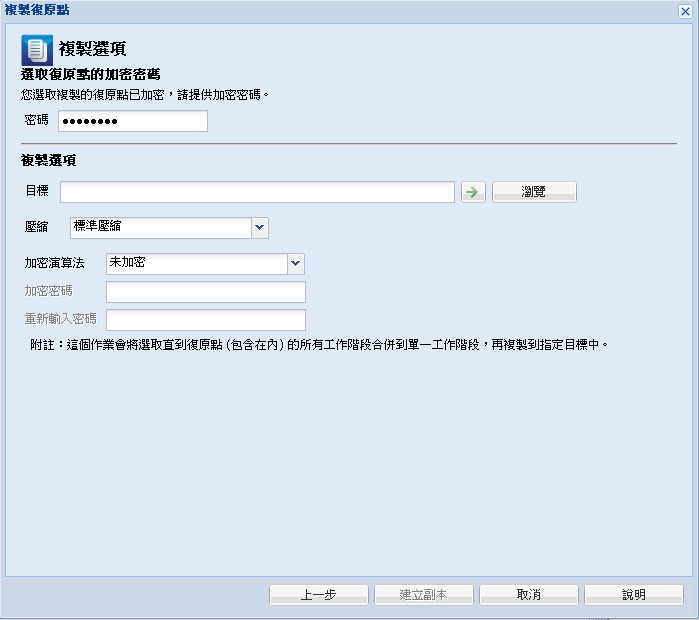Screen dimensions: 699x620
Task: Click the 加密密碼 input field
Action: (206, 292)
